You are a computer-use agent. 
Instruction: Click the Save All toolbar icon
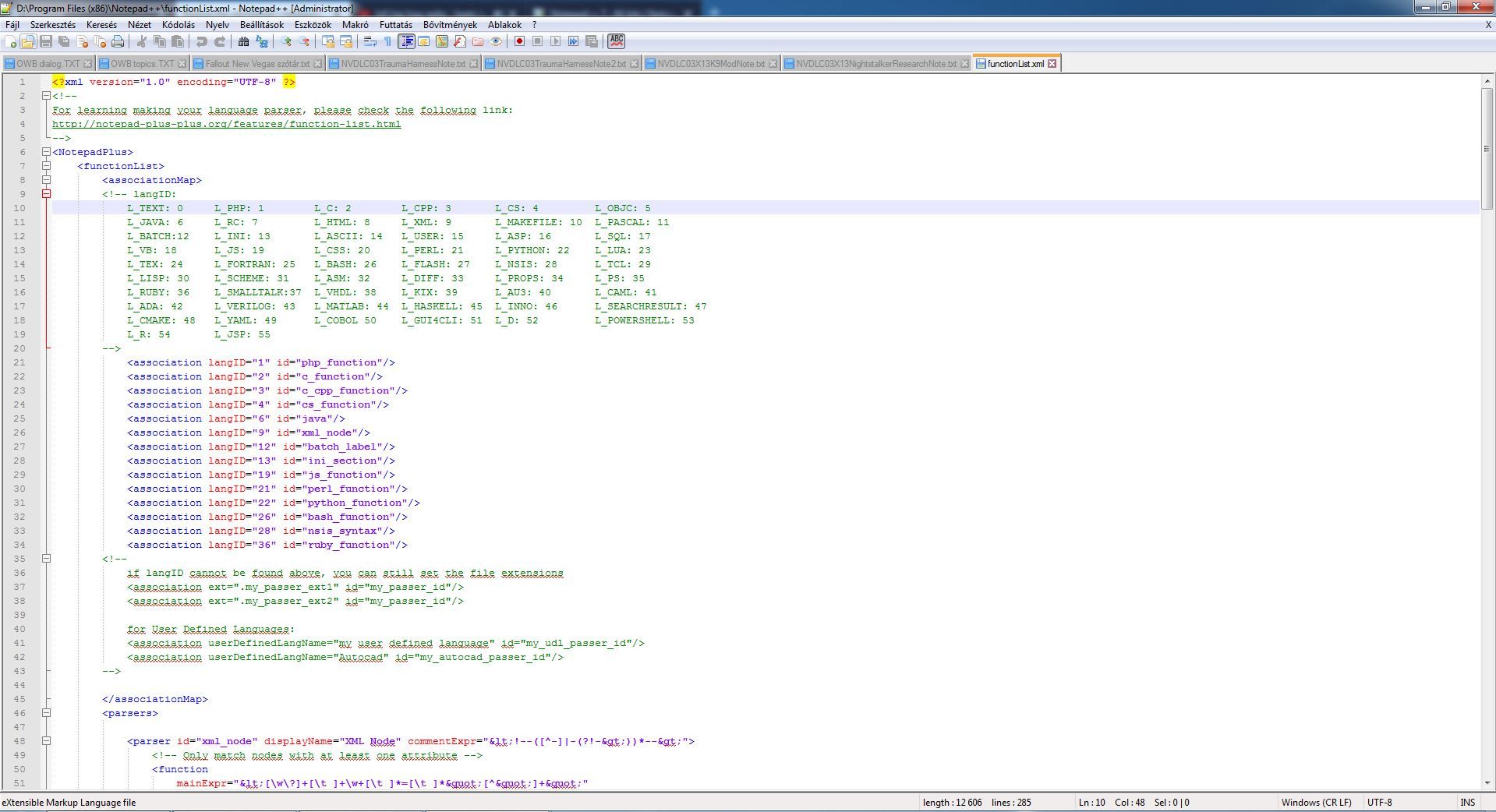(64, 41)
